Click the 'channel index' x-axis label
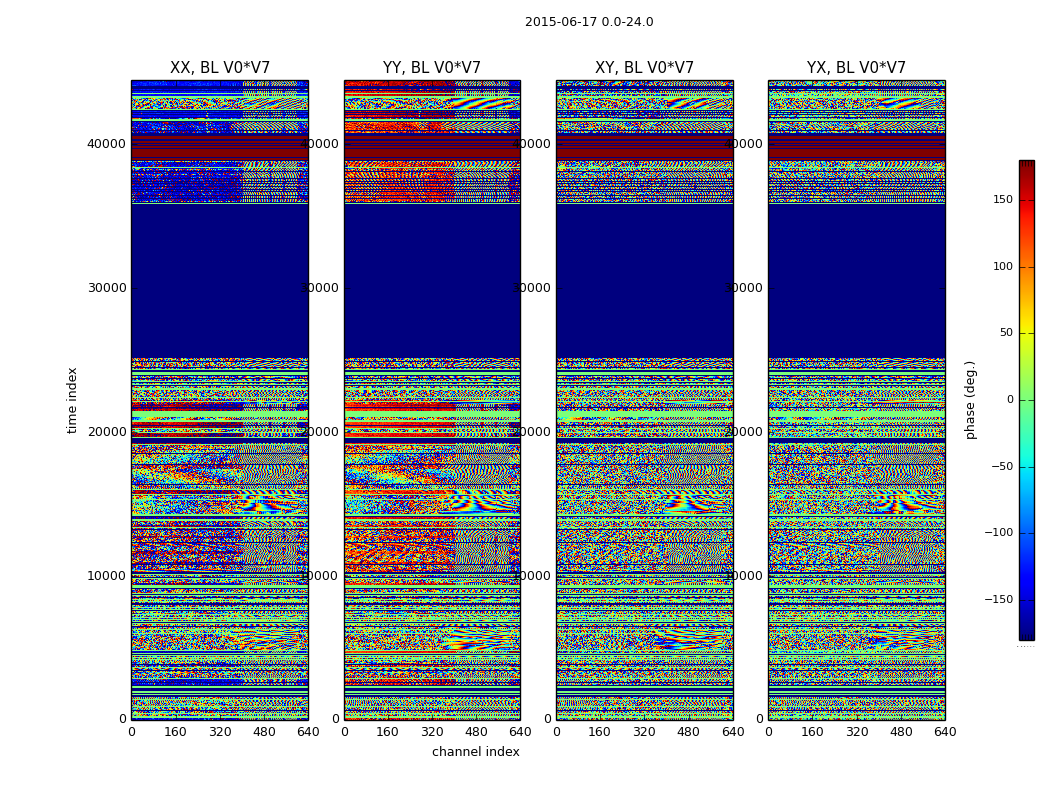 [475, 752]
